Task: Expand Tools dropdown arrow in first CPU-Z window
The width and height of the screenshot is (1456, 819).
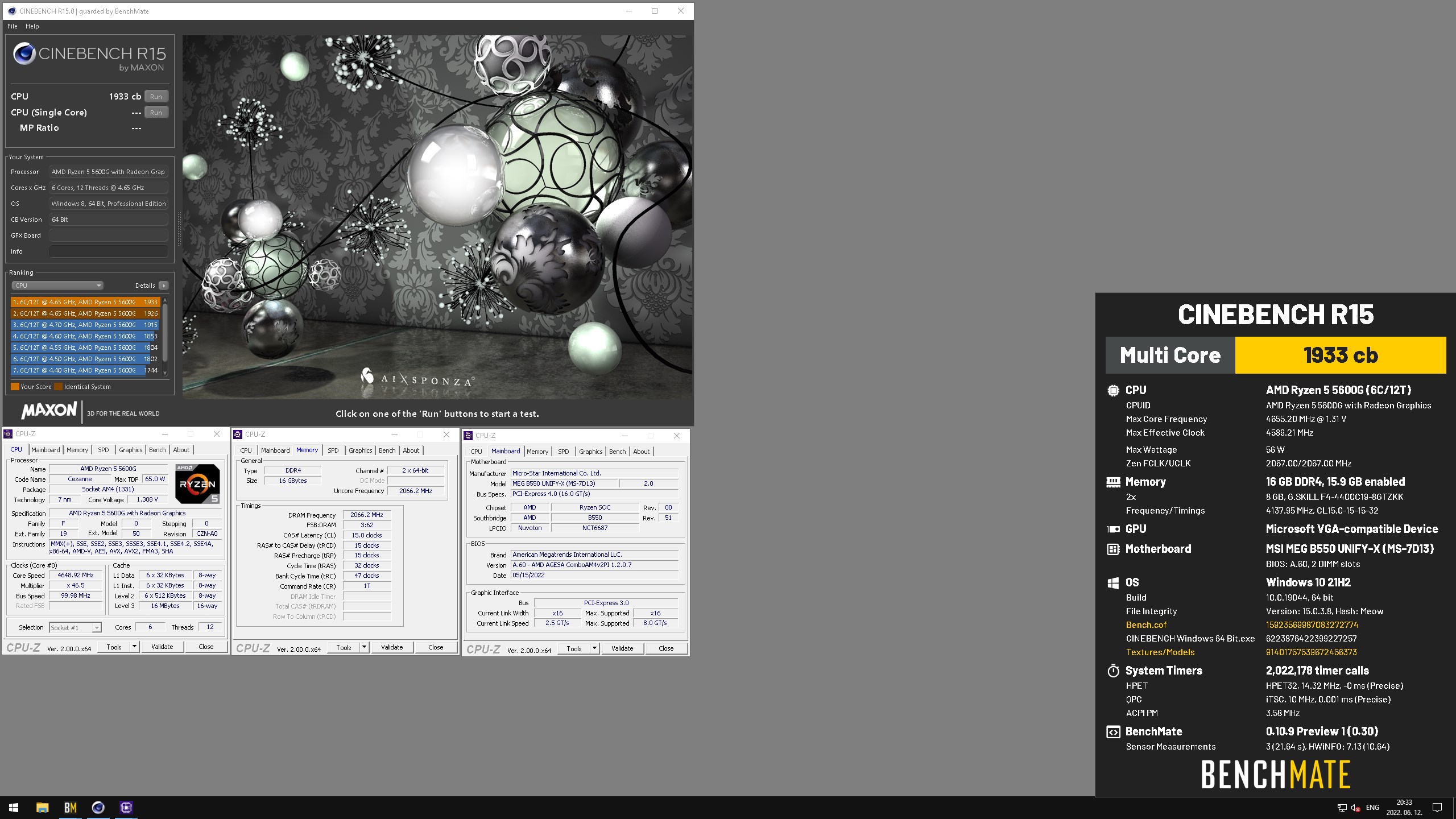Action: click(x=135, y=647)
